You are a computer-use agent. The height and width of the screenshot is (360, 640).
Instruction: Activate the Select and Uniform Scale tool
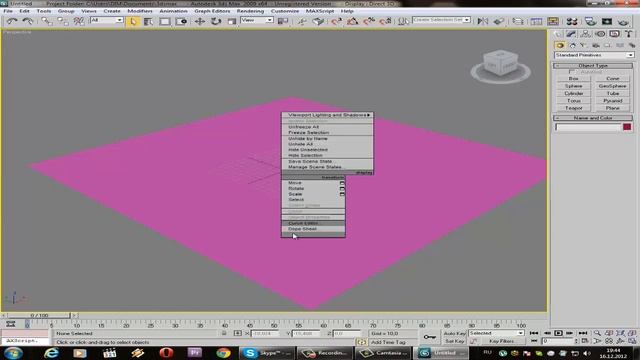tap(231, 21)
